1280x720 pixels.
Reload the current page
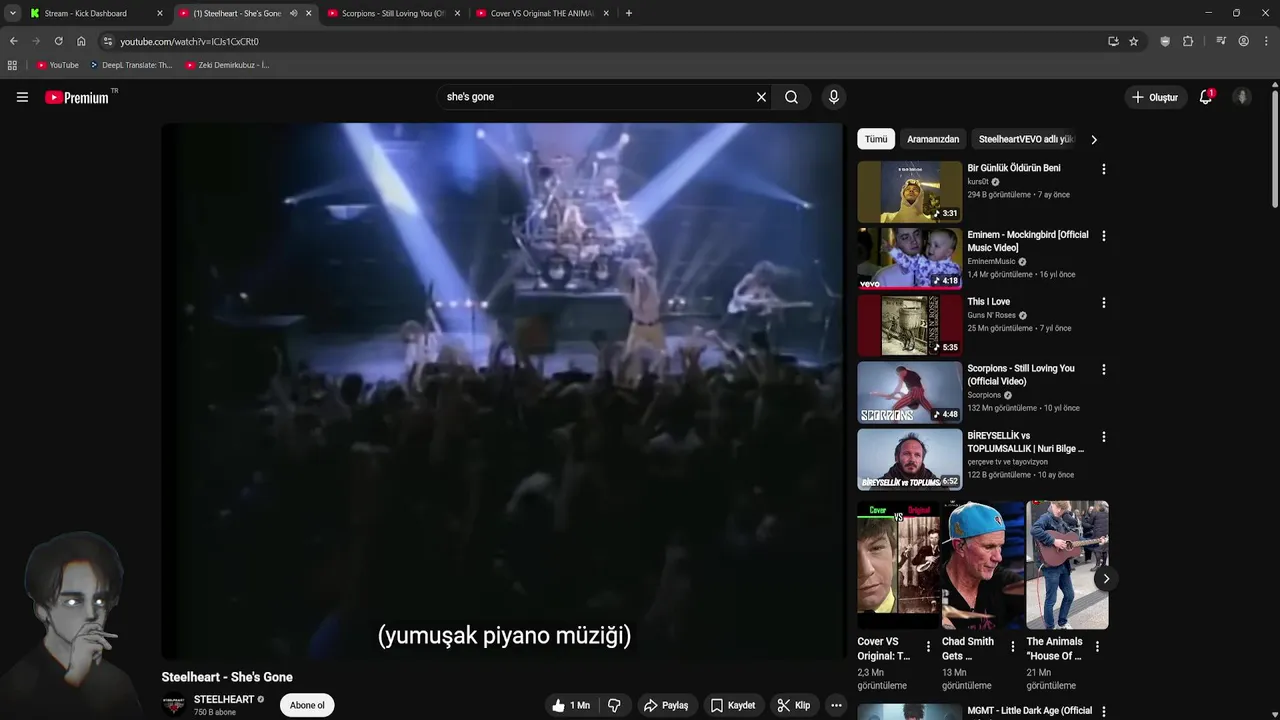58,41
